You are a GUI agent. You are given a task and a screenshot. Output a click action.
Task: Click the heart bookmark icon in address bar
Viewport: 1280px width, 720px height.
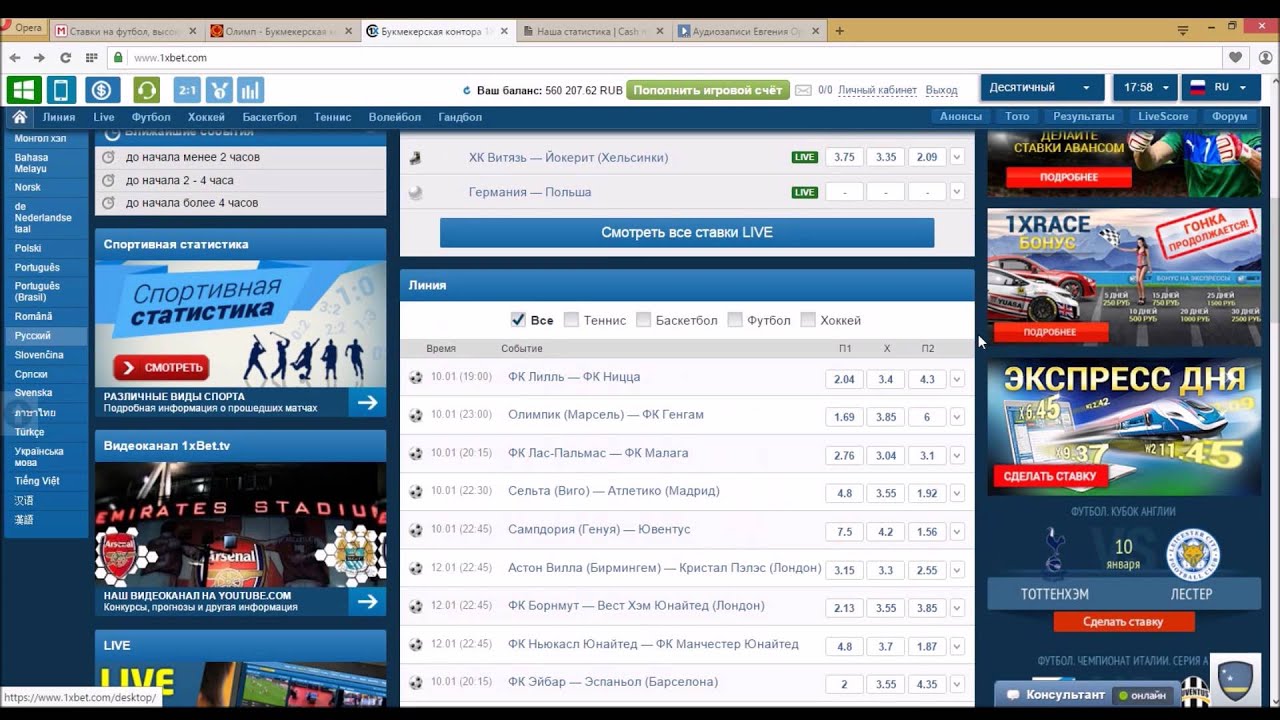pos(1236,58)
